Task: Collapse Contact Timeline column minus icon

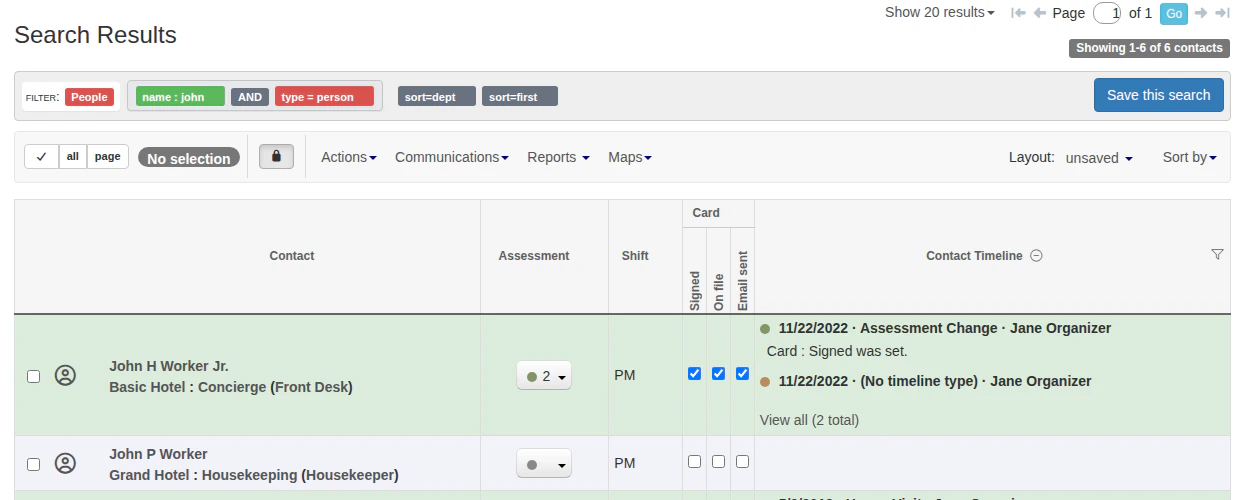Action: (1036, 256)
